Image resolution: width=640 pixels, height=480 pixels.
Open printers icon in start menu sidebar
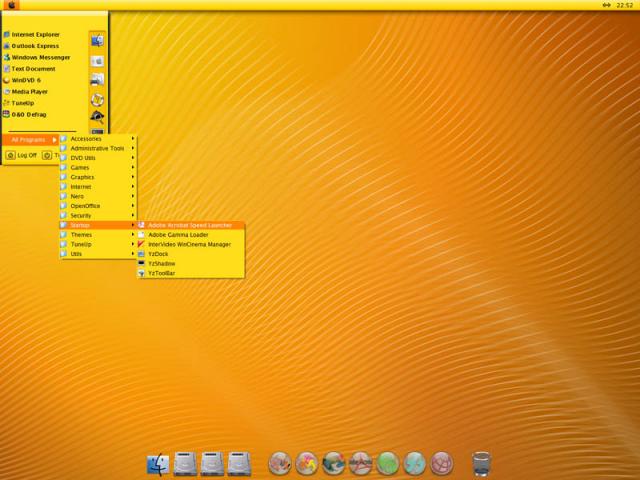[97, 80]
